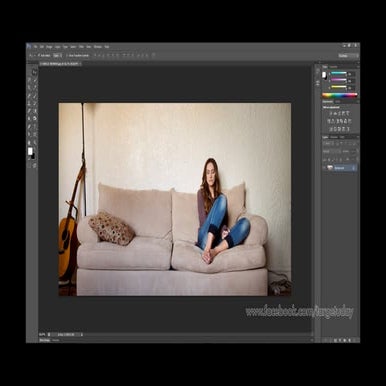Open the Window menu
Viewport: 386px width, 386px height.
(x=97, y=47)
